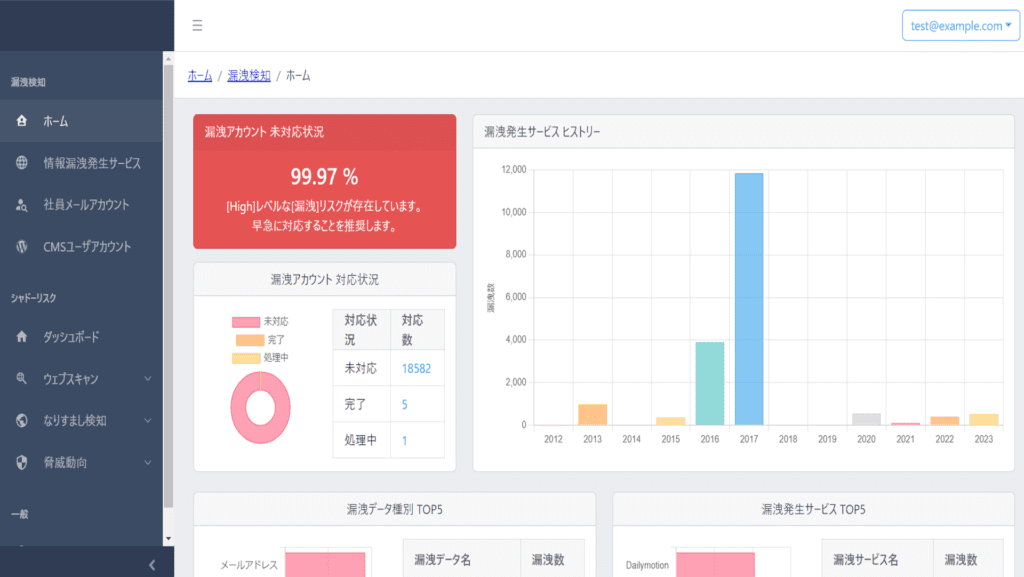Click the 社員メールアカウント user search icon
This screenshot has height=577, width=1024.
[22, 205]
